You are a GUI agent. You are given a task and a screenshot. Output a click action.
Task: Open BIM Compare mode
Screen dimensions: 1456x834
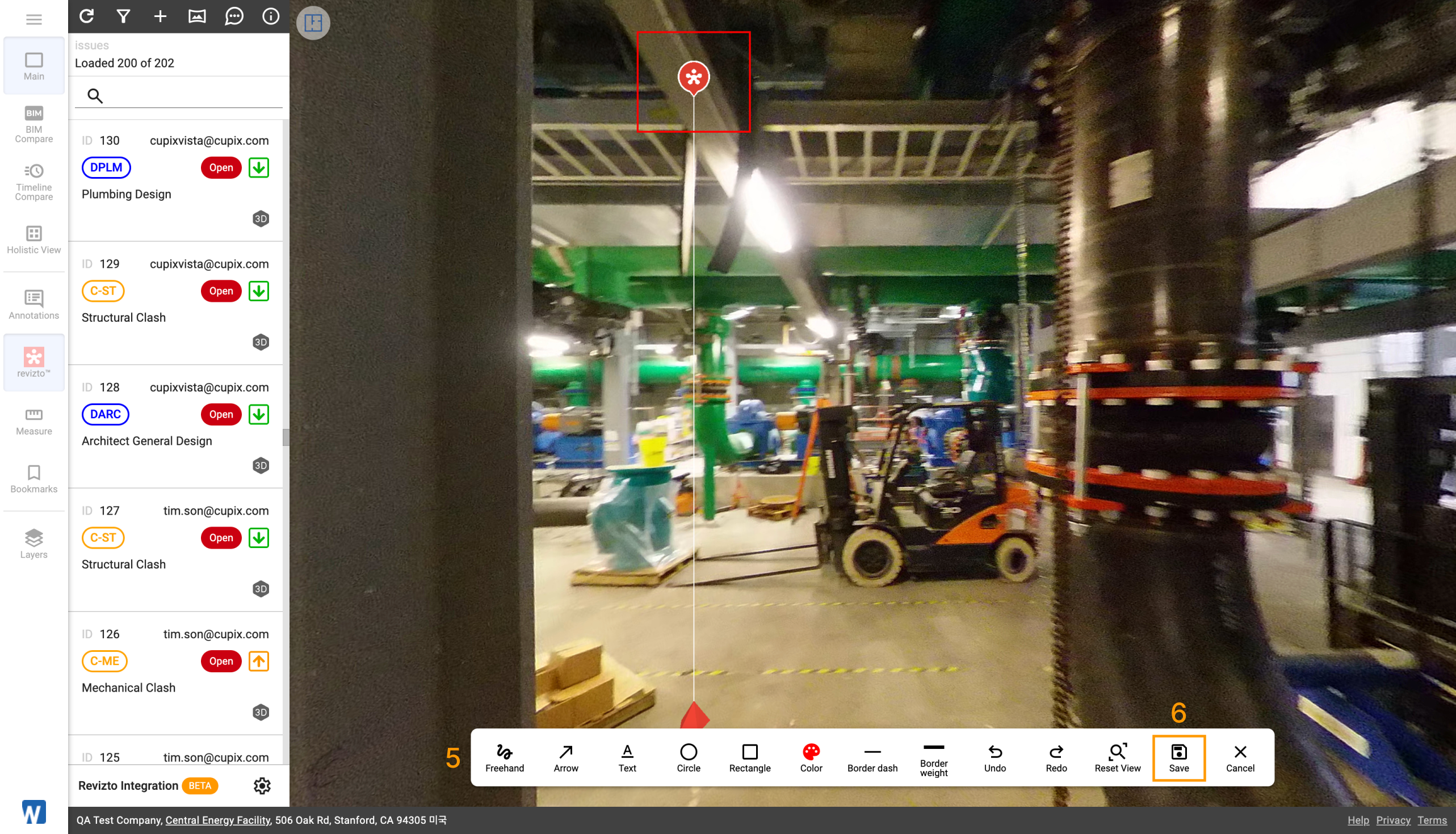(34, 124)
